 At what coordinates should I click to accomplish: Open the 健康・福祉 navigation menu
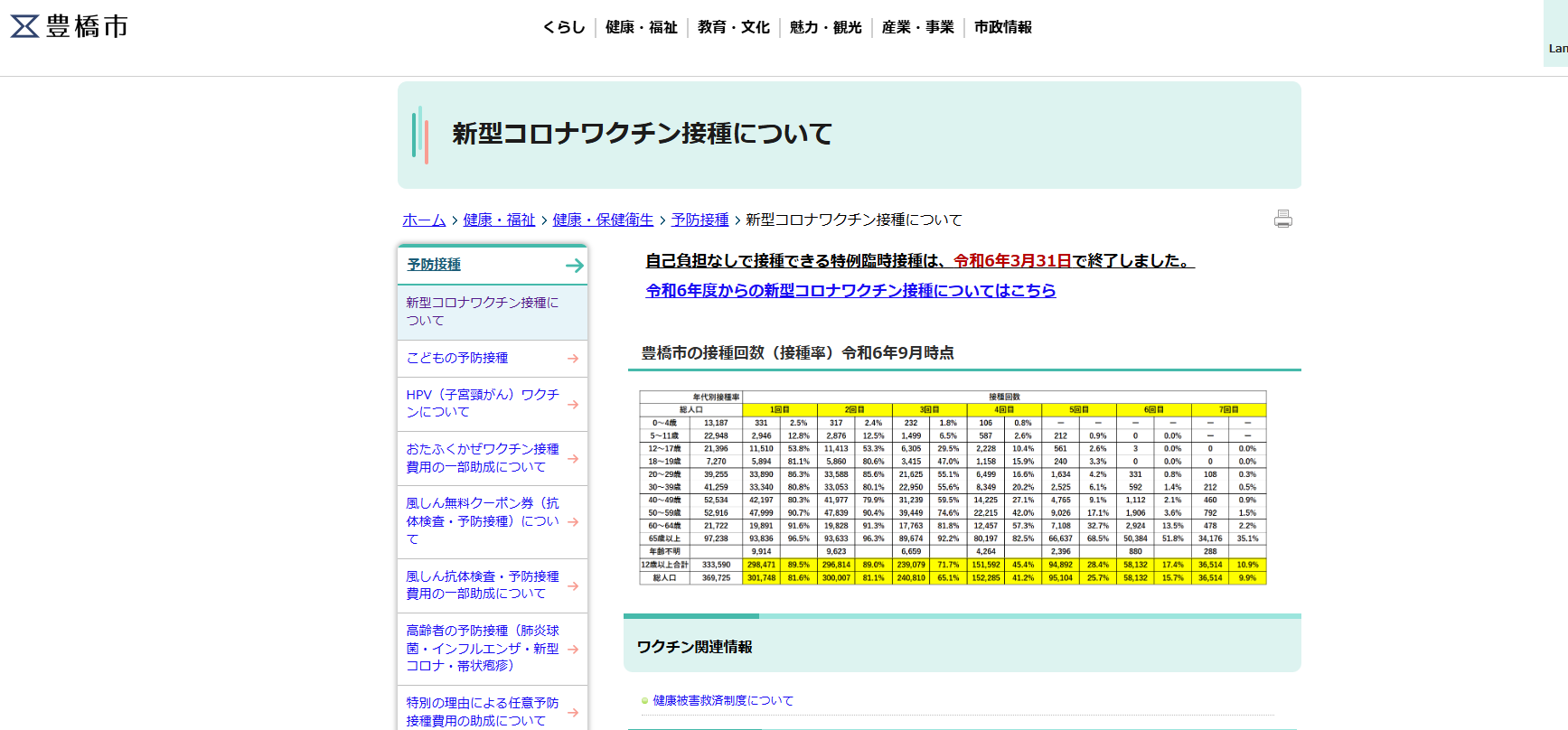(x=642, y=27)
